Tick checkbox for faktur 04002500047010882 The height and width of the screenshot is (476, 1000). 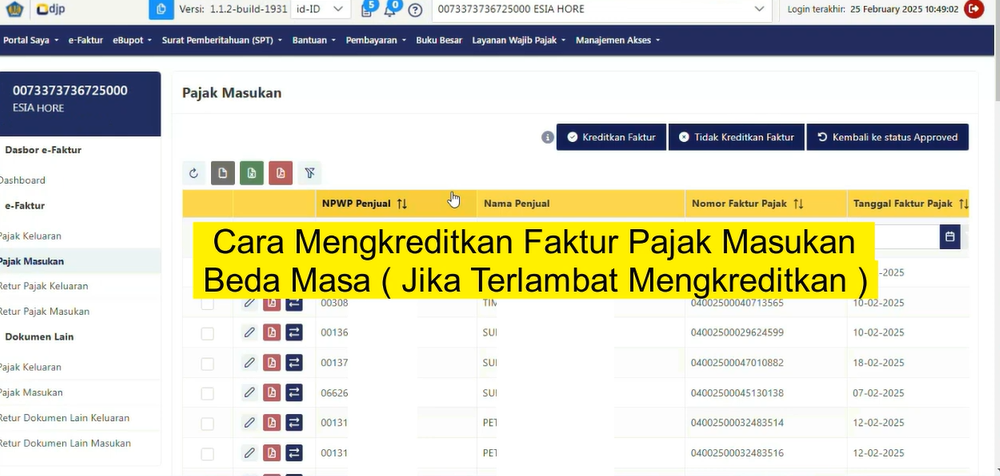207,364
